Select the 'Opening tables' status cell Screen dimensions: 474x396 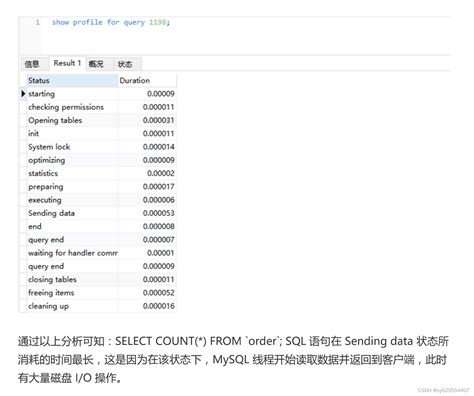[x=72, y=120]
